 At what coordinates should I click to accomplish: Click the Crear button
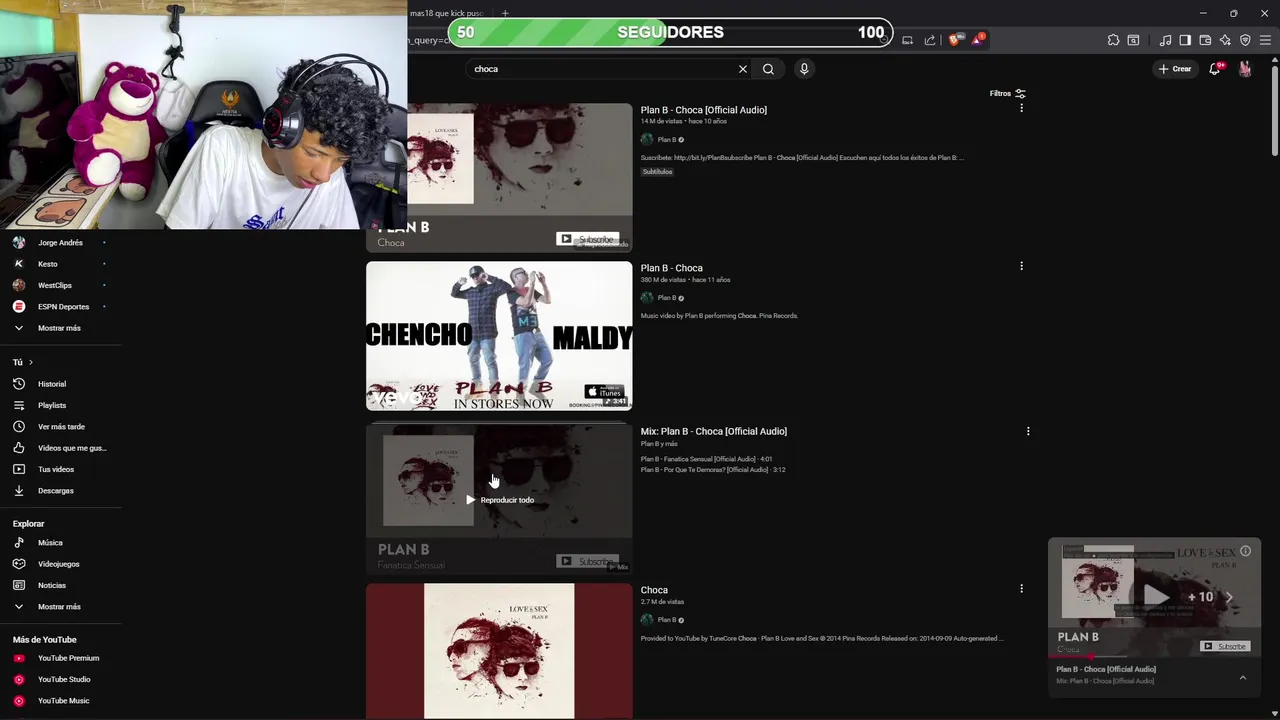[1175, 69]
